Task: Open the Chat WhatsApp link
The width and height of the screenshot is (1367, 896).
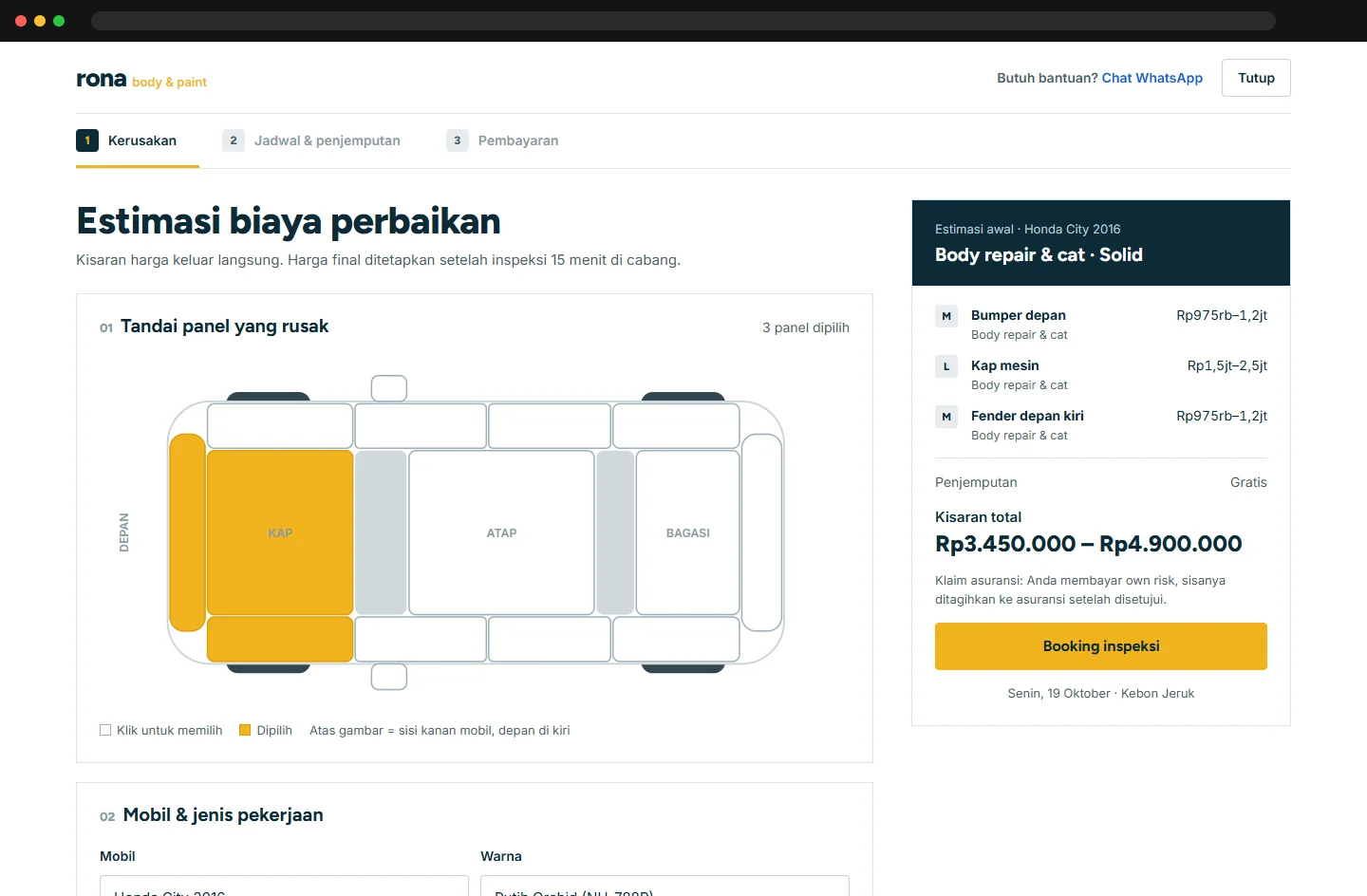Action: 1152,78
